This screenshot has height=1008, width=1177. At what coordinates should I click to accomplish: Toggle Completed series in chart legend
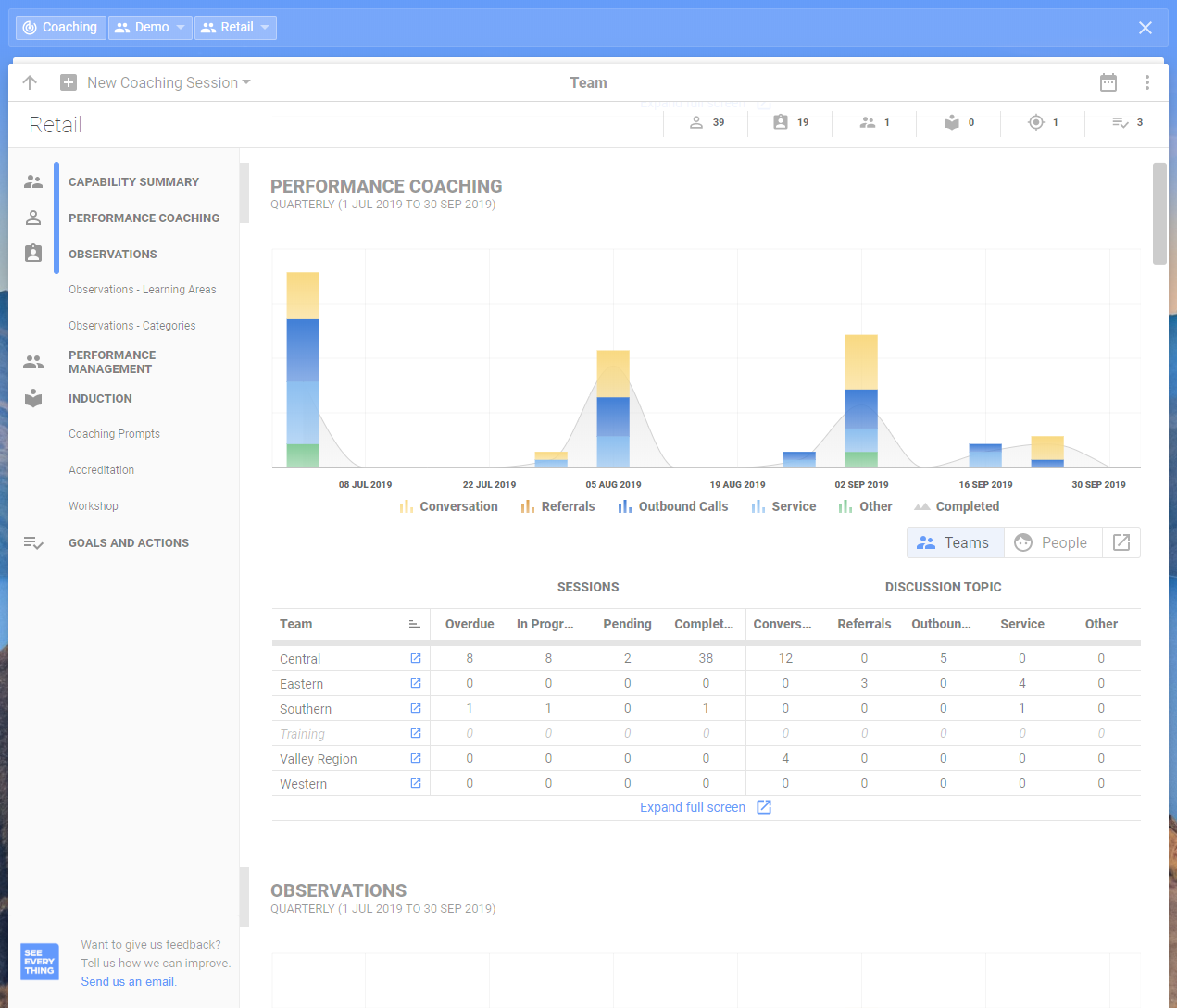pos(957,506)
